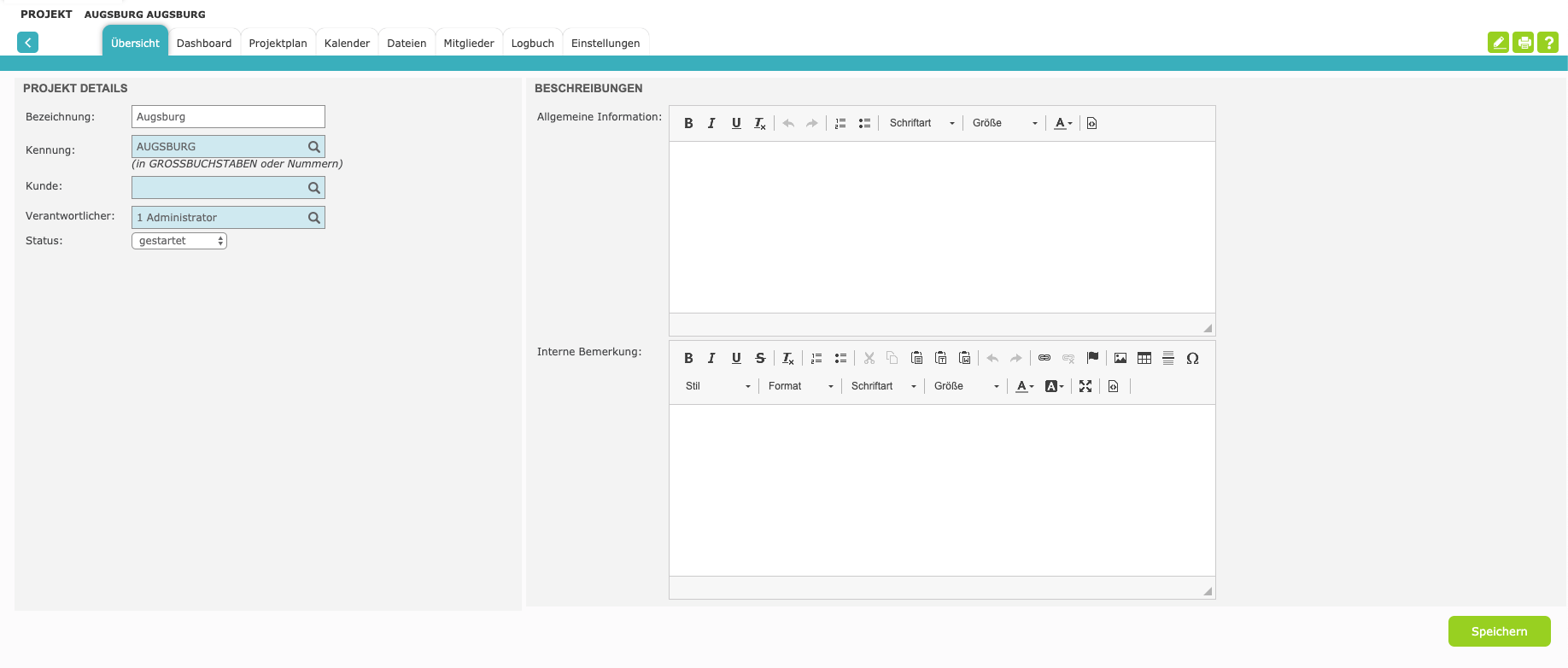This screenshot has width=1568, height=668.
Task: Insert image in Interne Bemerkung editor
Action: pos(1120,358)
